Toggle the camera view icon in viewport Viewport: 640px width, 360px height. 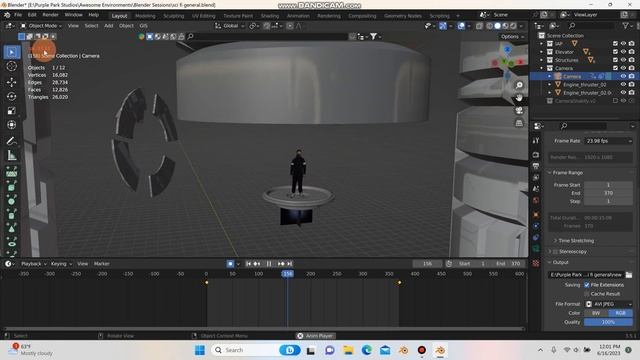click(x=519, y=110)
